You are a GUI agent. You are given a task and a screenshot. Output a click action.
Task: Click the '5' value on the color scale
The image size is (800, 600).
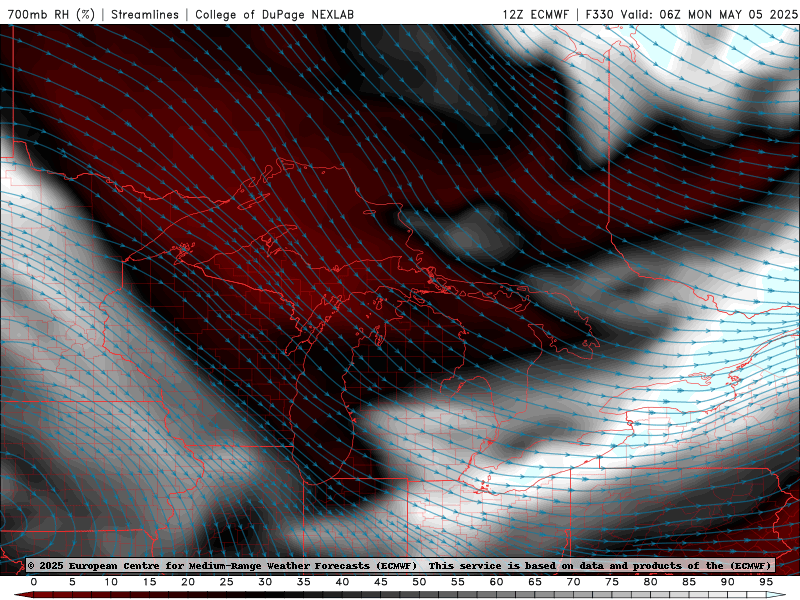click(x=72, y=582)
